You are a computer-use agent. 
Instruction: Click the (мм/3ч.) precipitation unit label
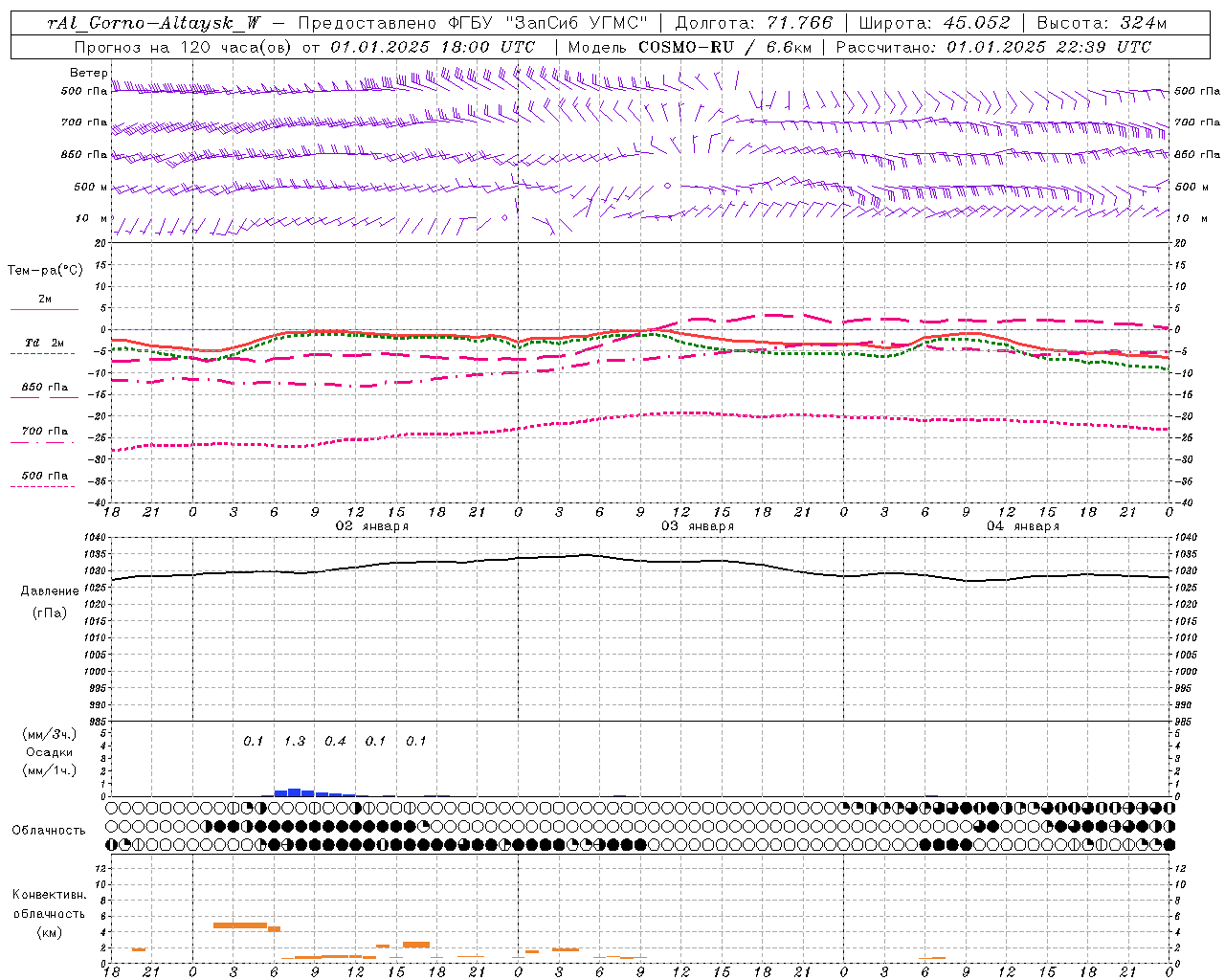point(49,734)
